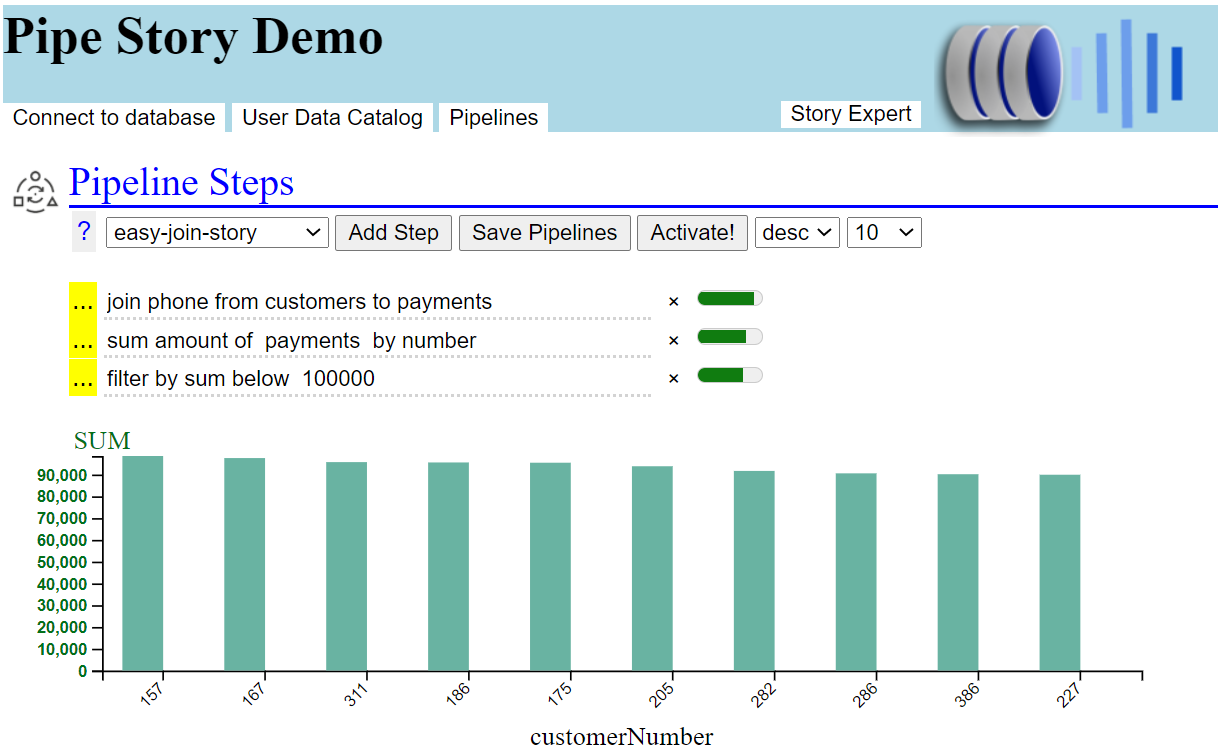Switch to Connect to database tab

pos(114,118)
